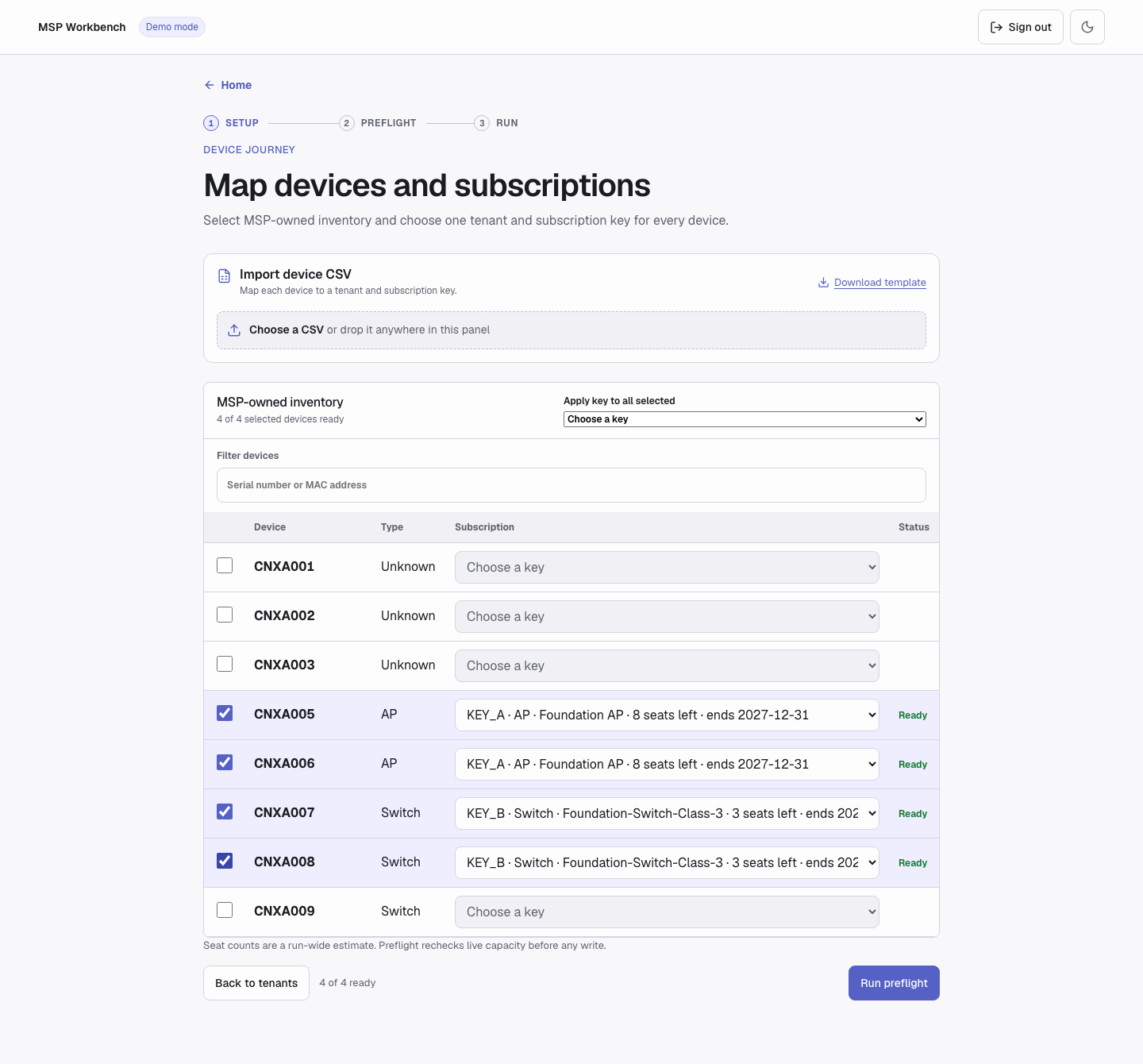Go to the Run step
This screenshot has width=1143, height=1064.
(496, 123)
